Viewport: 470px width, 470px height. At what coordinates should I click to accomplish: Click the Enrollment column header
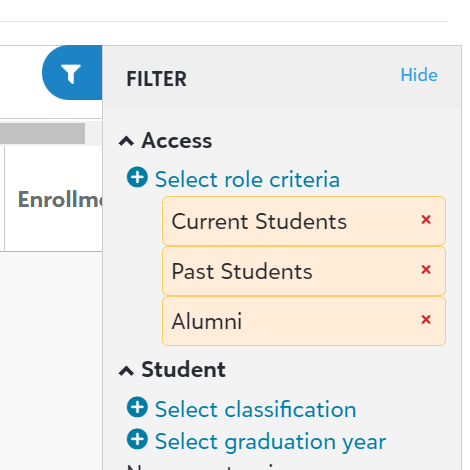(x=60, y=199)
